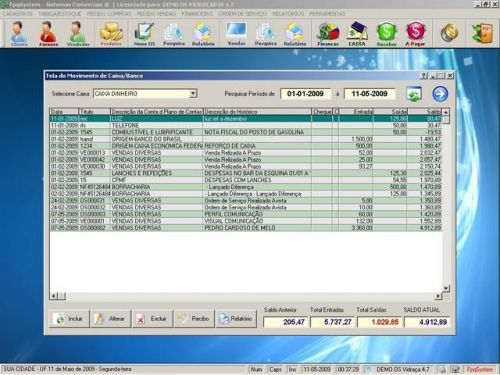Select the COMBUSTÍVEL E LUBRIFICANTE row
This screenshot has height=375, width=500.
[x=246, y=132]
